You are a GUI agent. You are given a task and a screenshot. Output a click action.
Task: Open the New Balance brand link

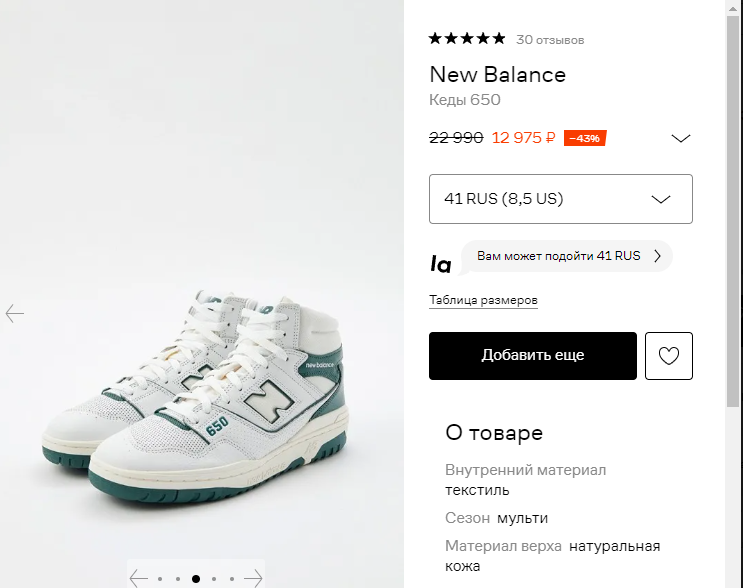click(497, 74)
